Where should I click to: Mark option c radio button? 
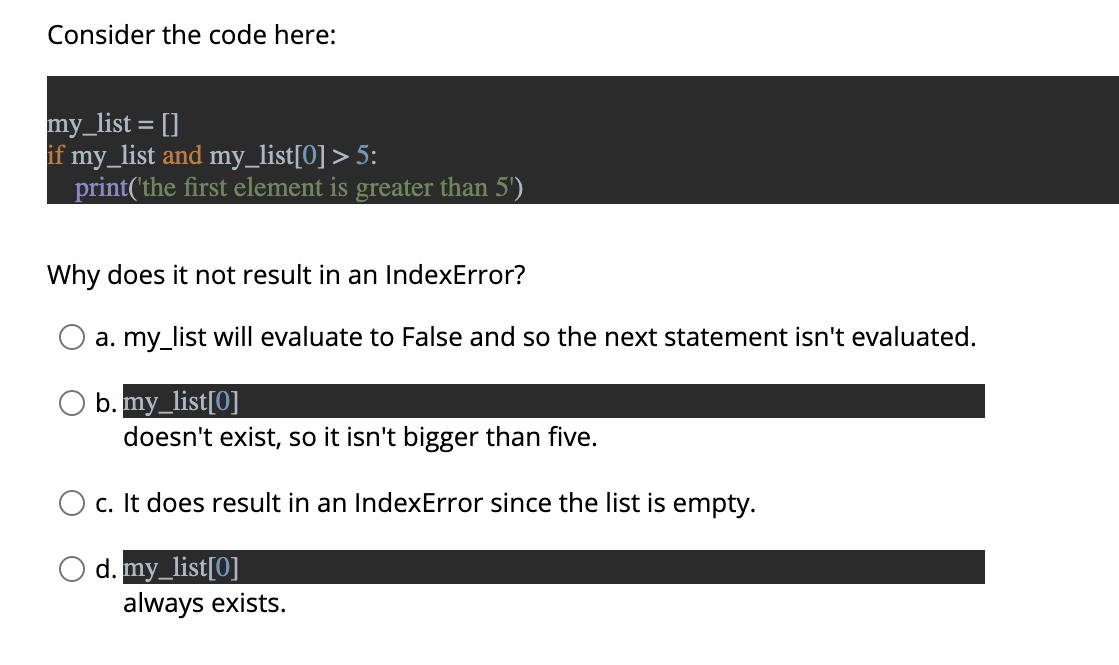[x=71, y=503]
